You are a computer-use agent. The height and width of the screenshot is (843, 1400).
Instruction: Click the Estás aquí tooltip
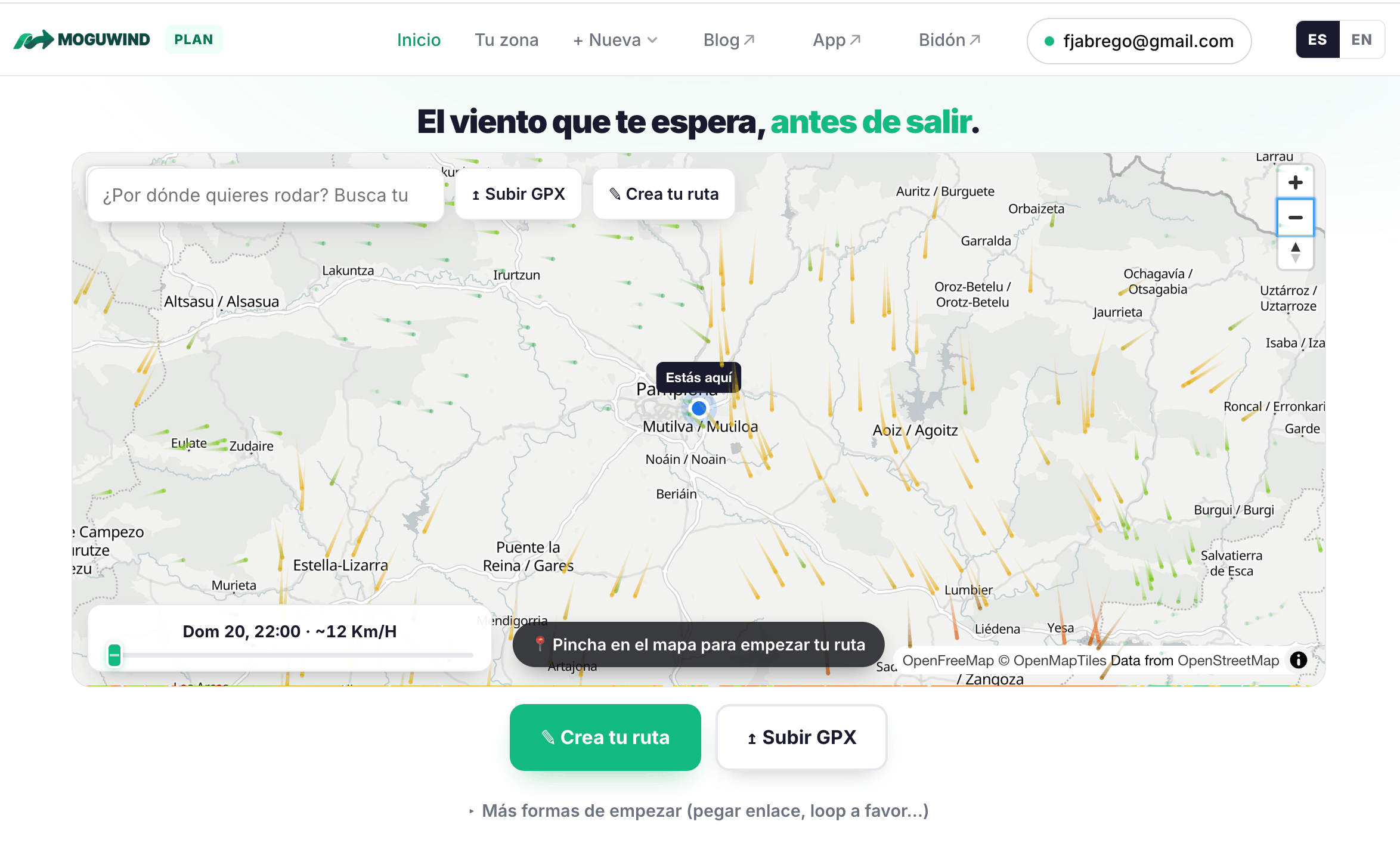pyautogui.click(x=699, y=377)
